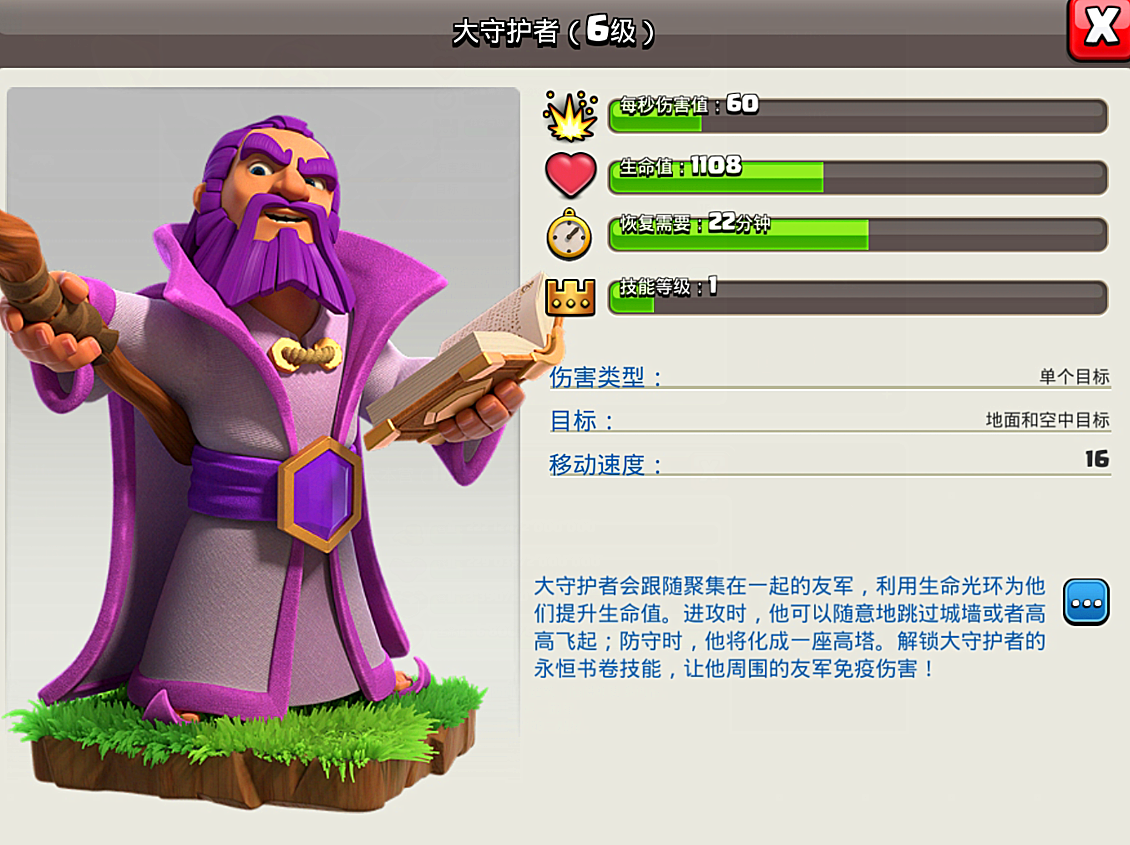The width and height of the screenshot is (1130, 845).
Task: Select the 移动速度 movement speed row
Action: pyautogui.click(x=829, y=462)
